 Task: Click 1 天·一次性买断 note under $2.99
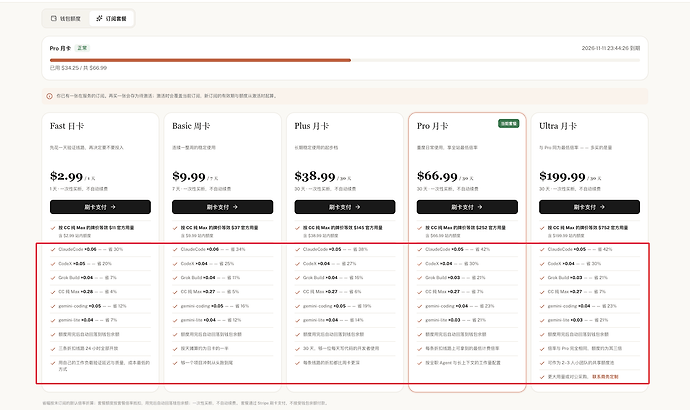[x=79, y=189]
